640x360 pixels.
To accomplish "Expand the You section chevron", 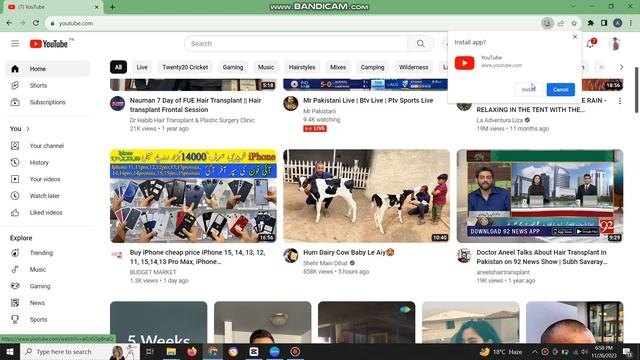I will (28, 129).
